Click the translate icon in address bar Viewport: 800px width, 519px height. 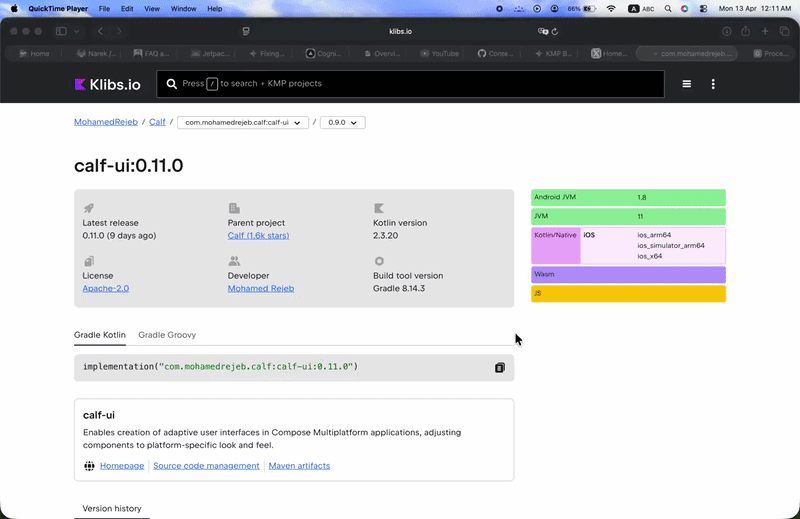(x=543, y=31)
